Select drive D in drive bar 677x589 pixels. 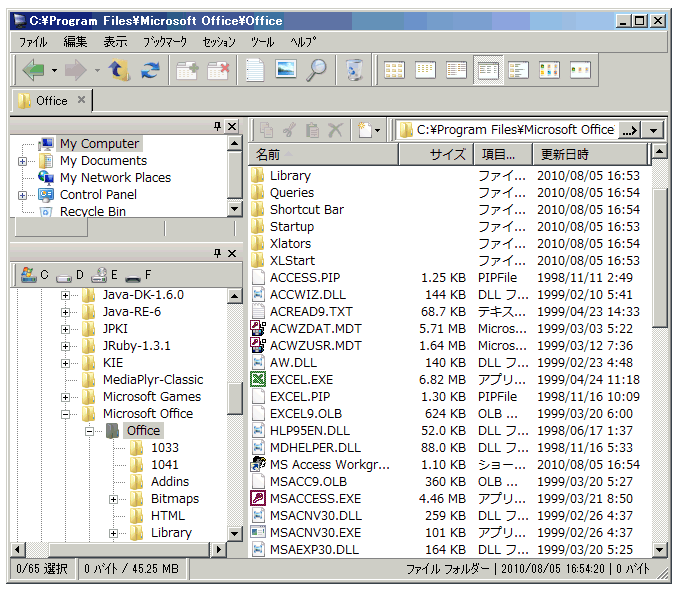[x=70, y=275]
